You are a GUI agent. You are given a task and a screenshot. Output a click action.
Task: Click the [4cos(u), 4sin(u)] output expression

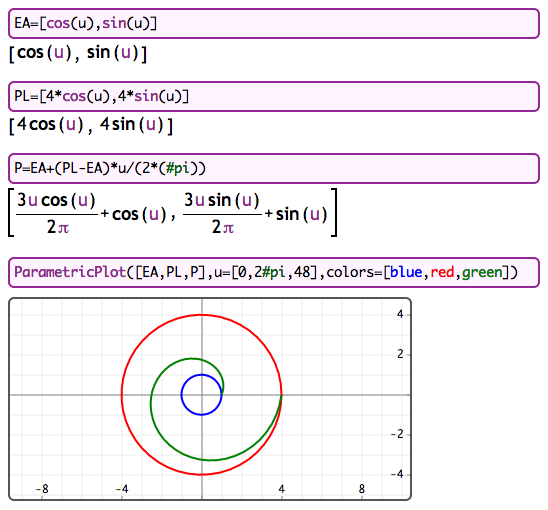91,125
